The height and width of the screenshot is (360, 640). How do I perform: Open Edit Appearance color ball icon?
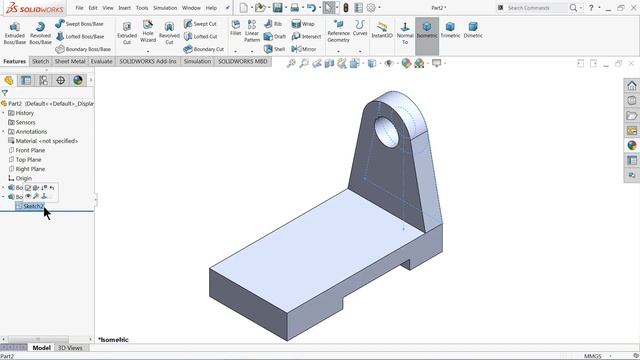tap(406, 63)
